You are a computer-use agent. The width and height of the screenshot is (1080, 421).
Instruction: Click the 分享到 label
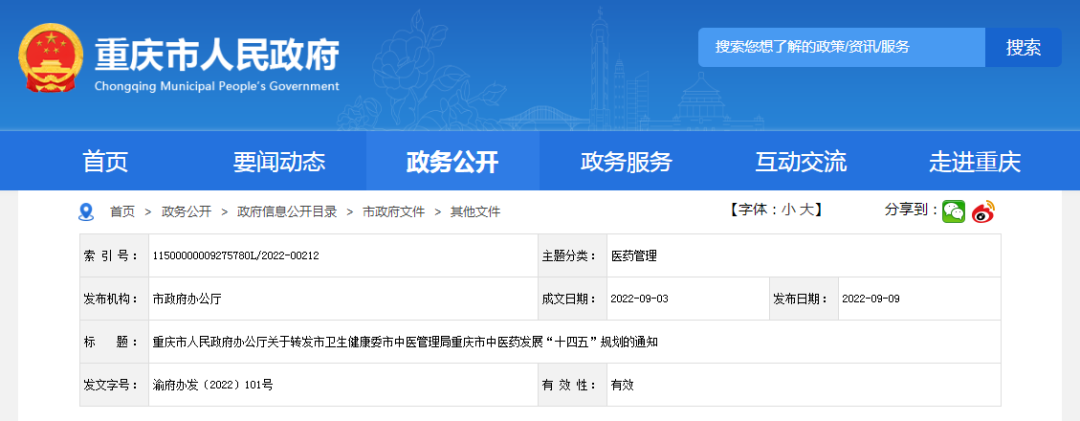tap(911, 210)
